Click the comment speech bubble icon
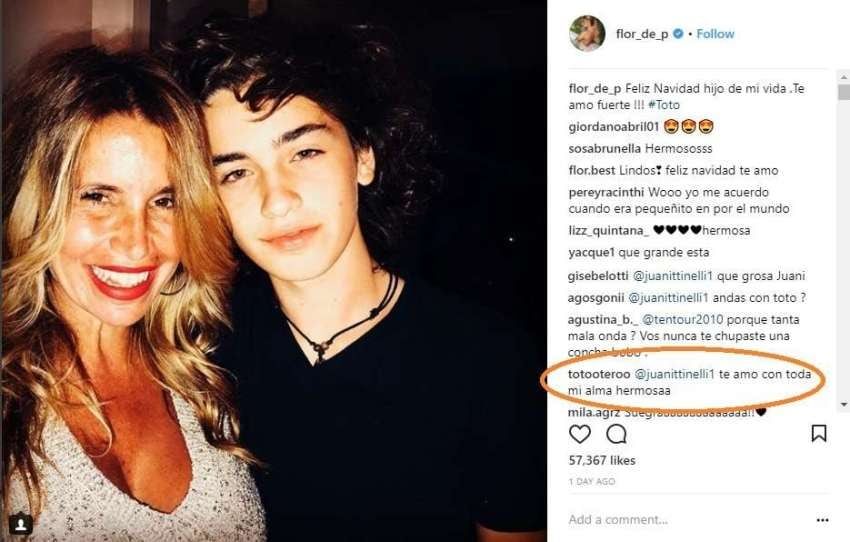Image resolution: width=850 pixels, height=542 pixels. pos(617,434)
